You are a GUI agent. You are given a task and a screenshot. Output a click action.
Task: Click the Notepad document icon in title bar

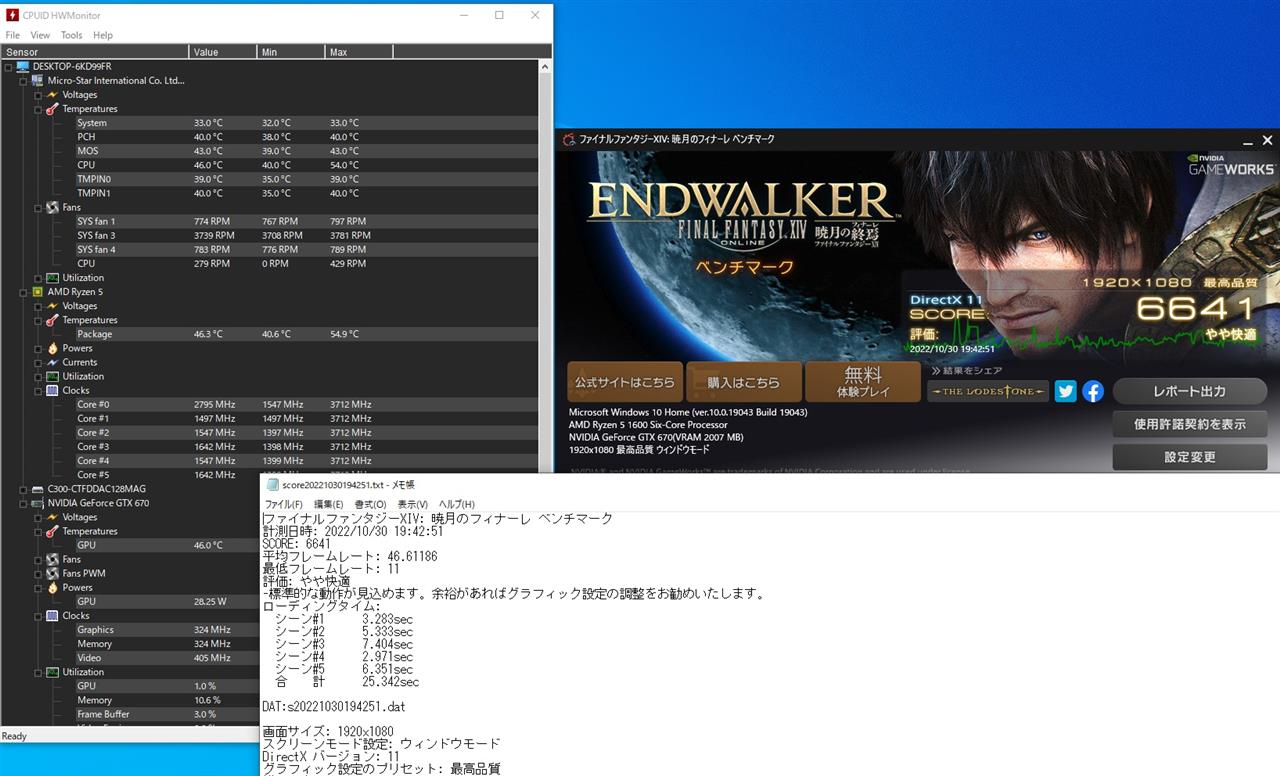coord(273,484)
